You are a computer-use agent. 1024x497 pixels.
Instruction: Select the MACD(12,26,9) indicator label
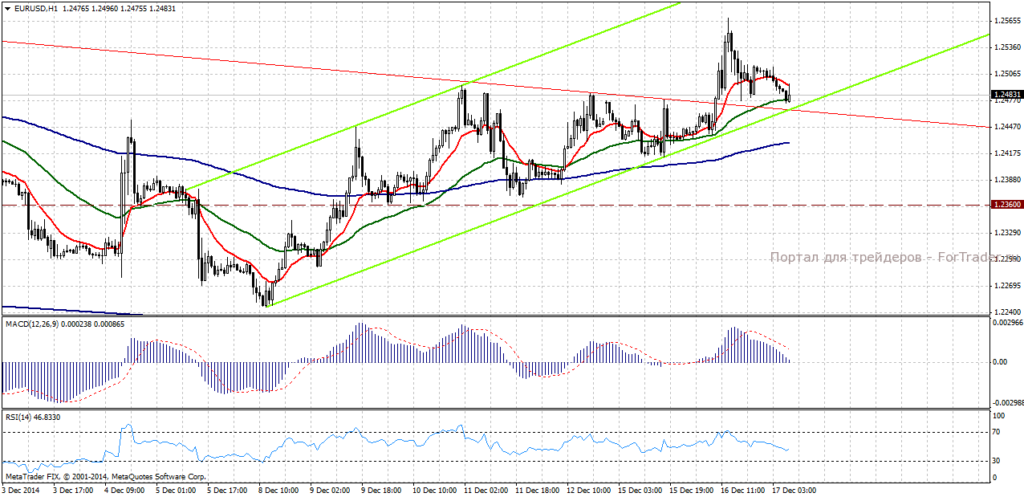point(30,342)
